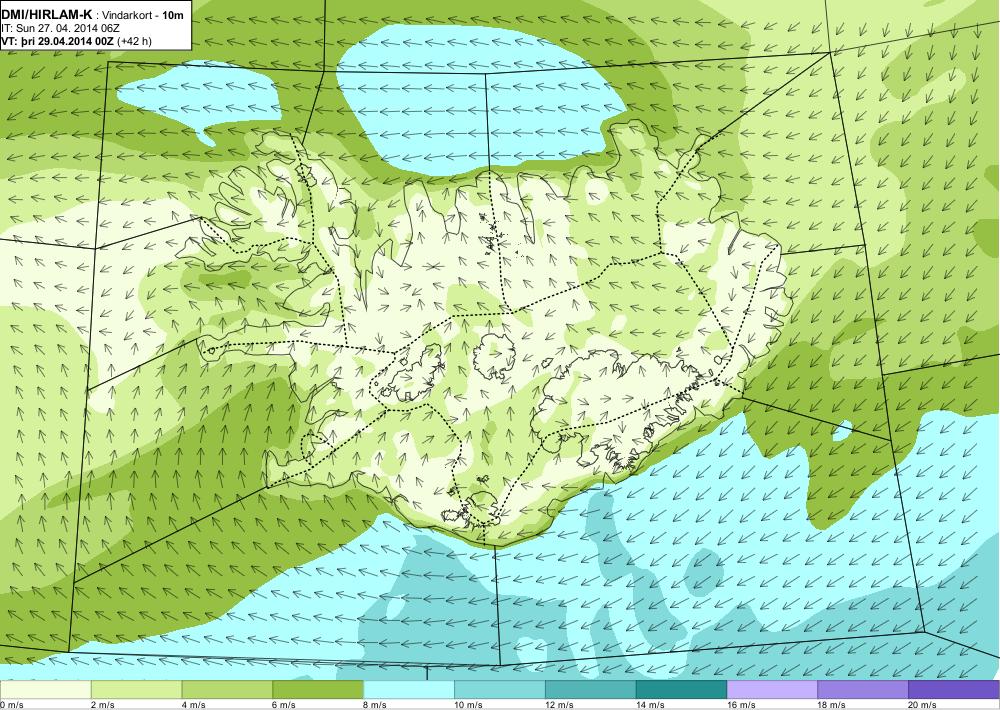Screen dimensions: 1000x710
Task: Click the legend swatch between 0 and 2 m/s
Action: (x=45, y=690)
